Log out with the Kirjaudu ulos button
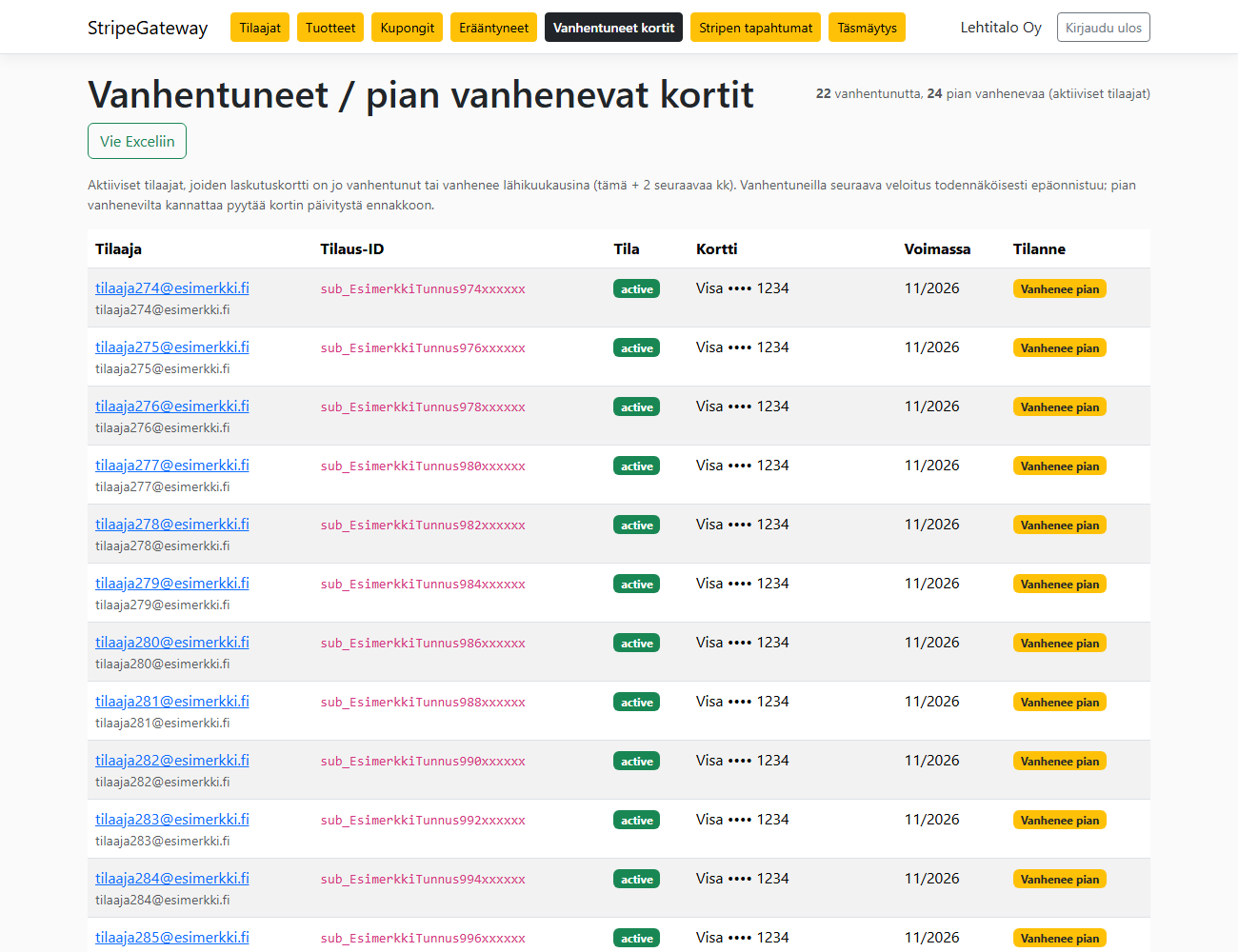The image size is (1238, 952). (x=1104, y=28)
